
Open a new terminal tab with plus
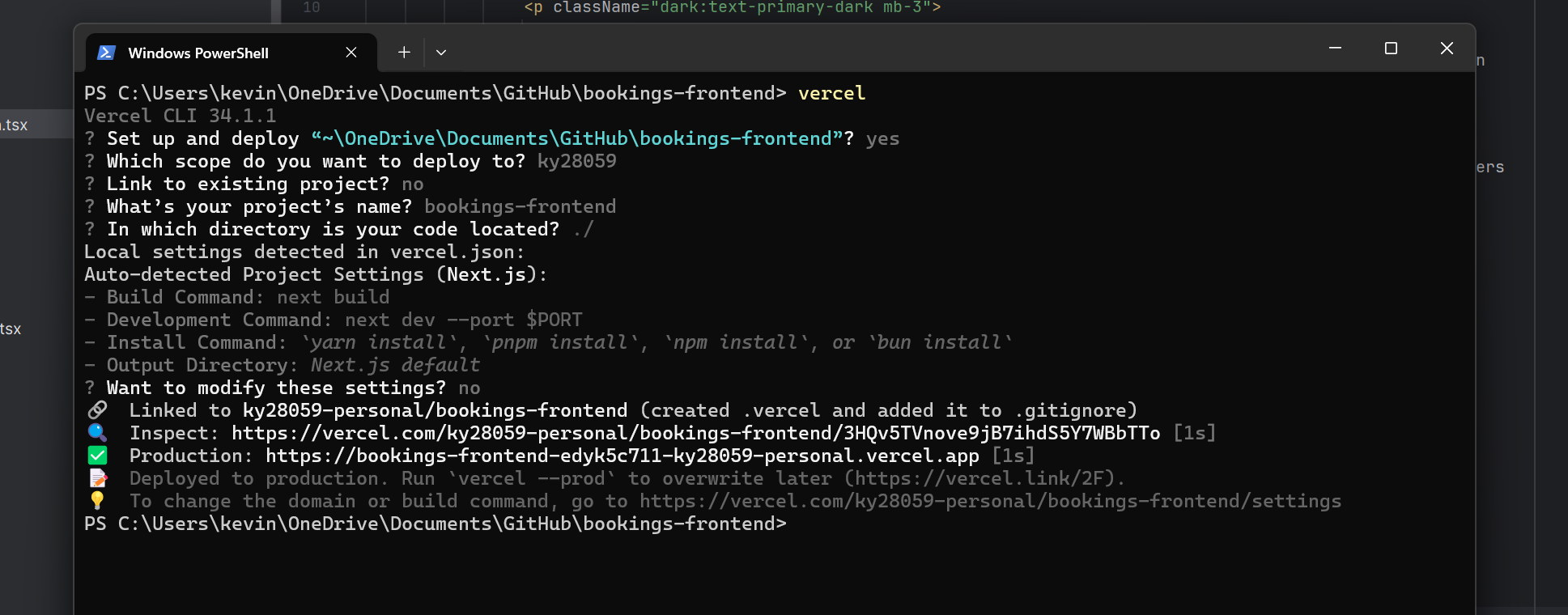tap(404, 53)
